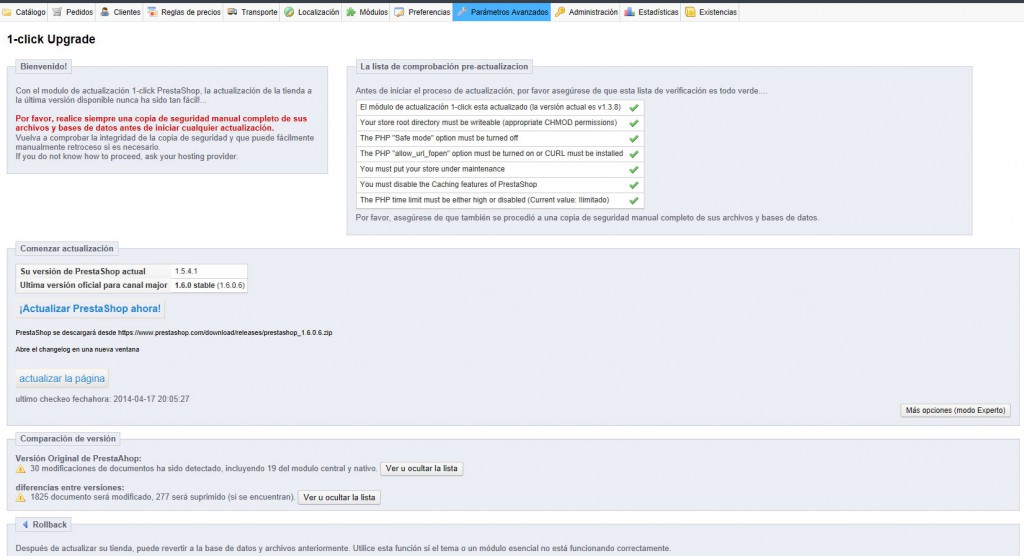The height and width of the screenshot is (556, 1024).
Task: Click Comparación de versión legend
Action: pos(68,438)
